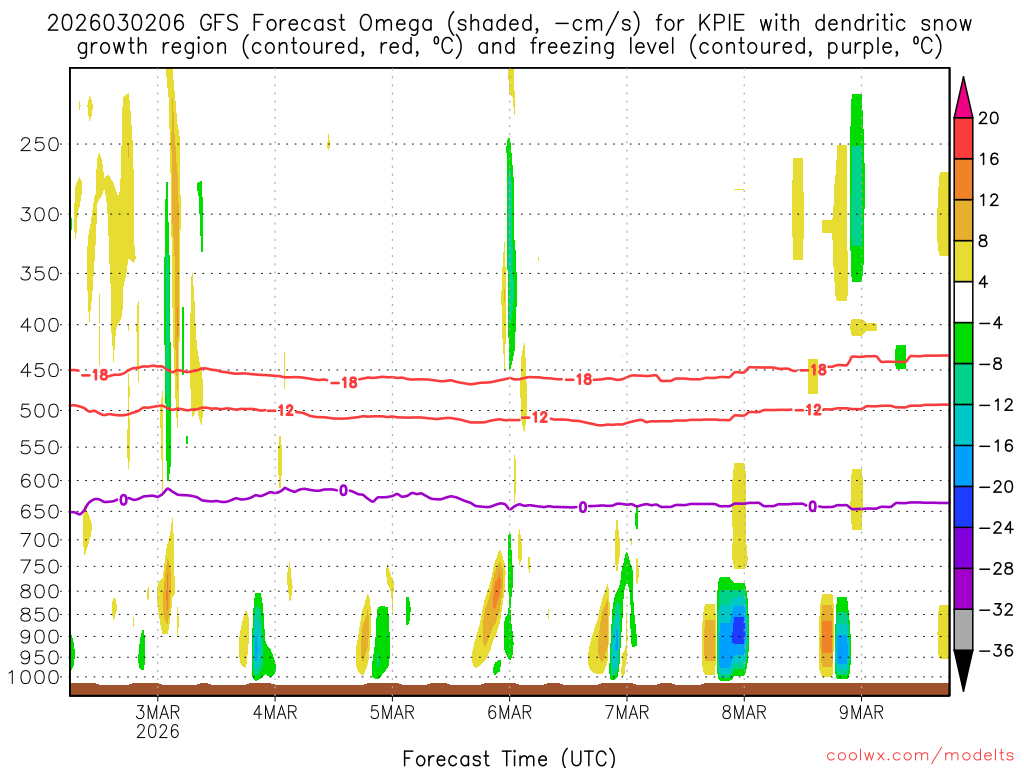Click the 500 pressure level label
Viewport: 1024px width, 768px height.
point(40,411)
